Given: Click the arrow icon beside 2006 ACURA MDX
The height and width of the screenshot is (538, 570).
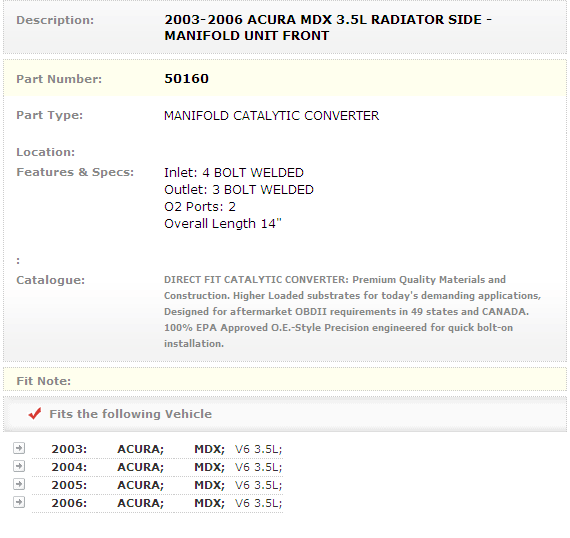Looking at the screenshot, I should tap(19, 502).
